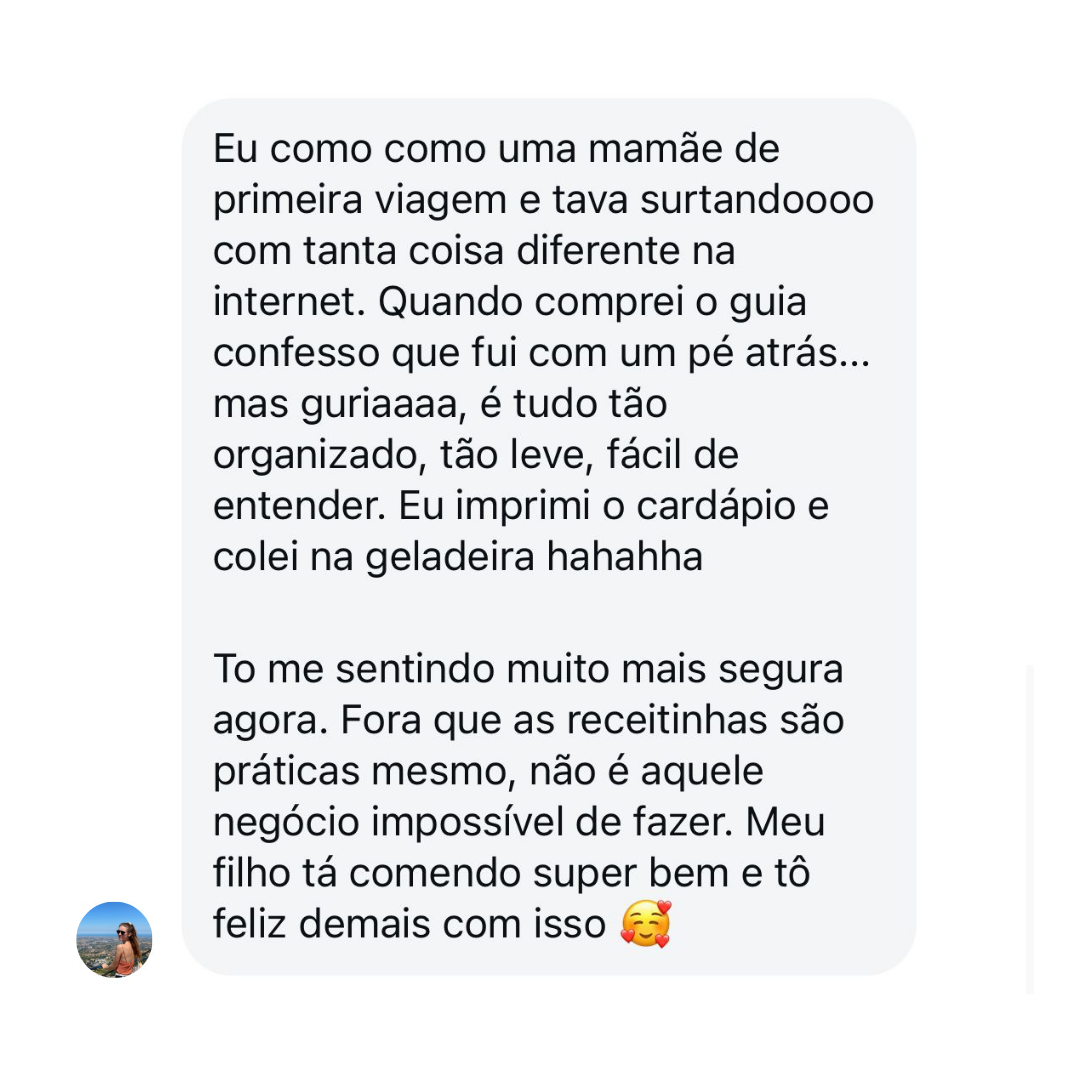
Task: Click the smiling face with hearts emoji
Action: click(x=646, y=924)
